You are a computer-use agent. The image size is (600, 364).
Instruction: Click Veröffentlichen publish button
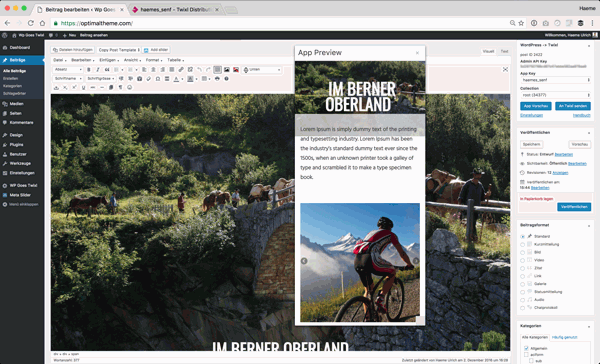(574, 207)
